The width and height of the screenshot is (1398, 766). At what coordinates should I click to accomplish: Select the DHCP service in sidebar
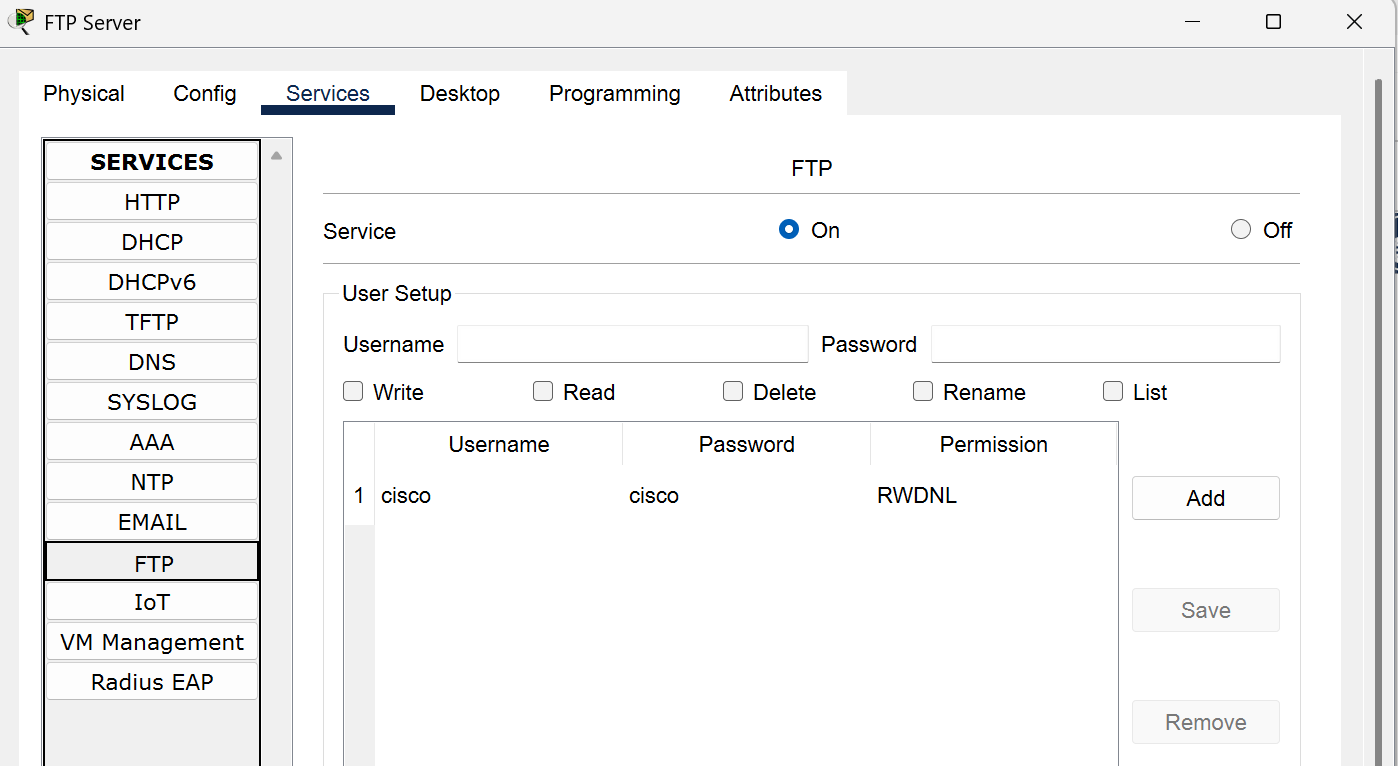pyautogui.click(x=151, y=241)
